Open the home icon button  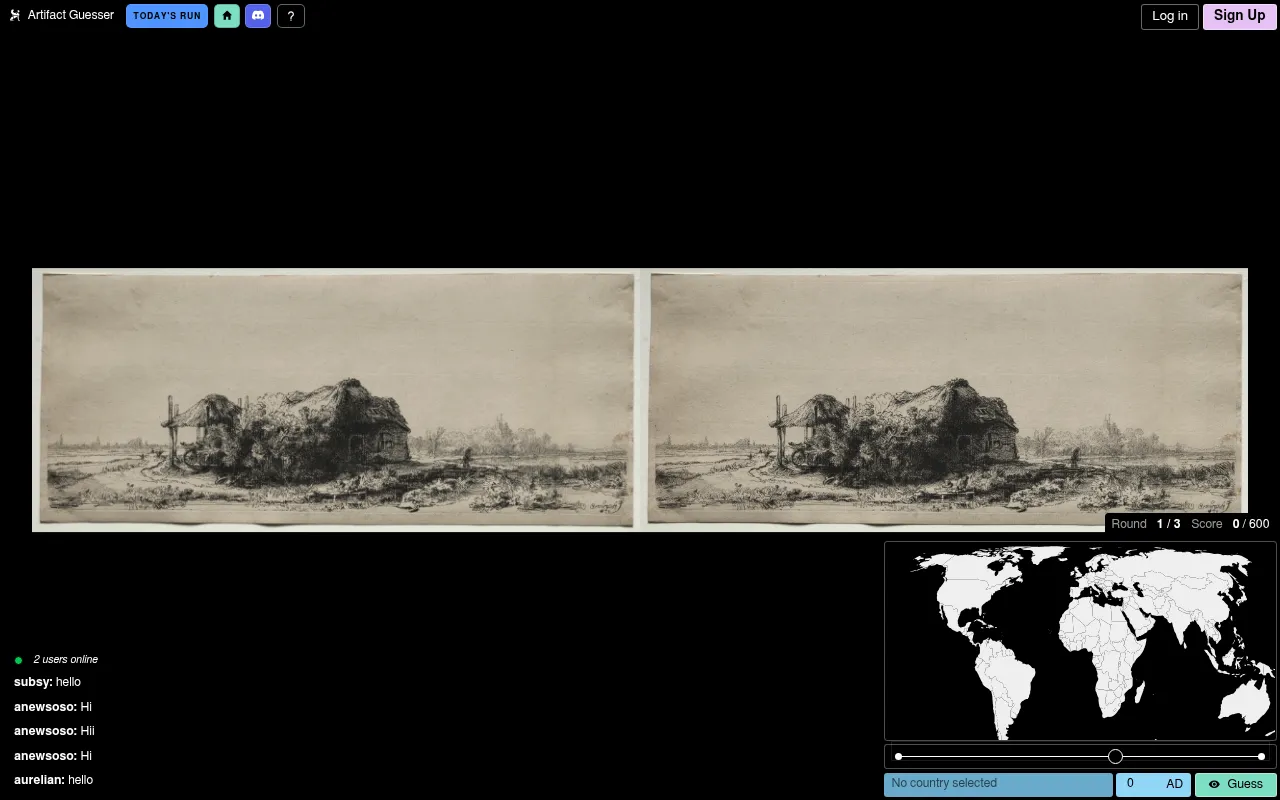227,16
